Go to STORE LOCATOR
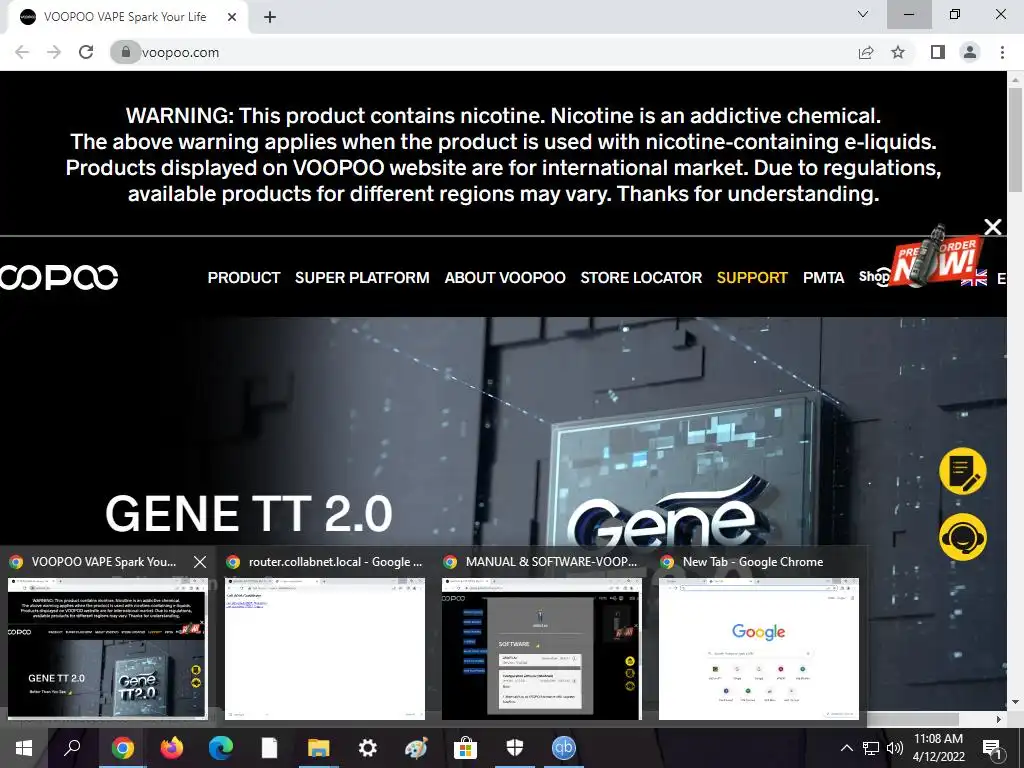The width and height of the screenshot is (1024, 768). click(x=641, y=278)
